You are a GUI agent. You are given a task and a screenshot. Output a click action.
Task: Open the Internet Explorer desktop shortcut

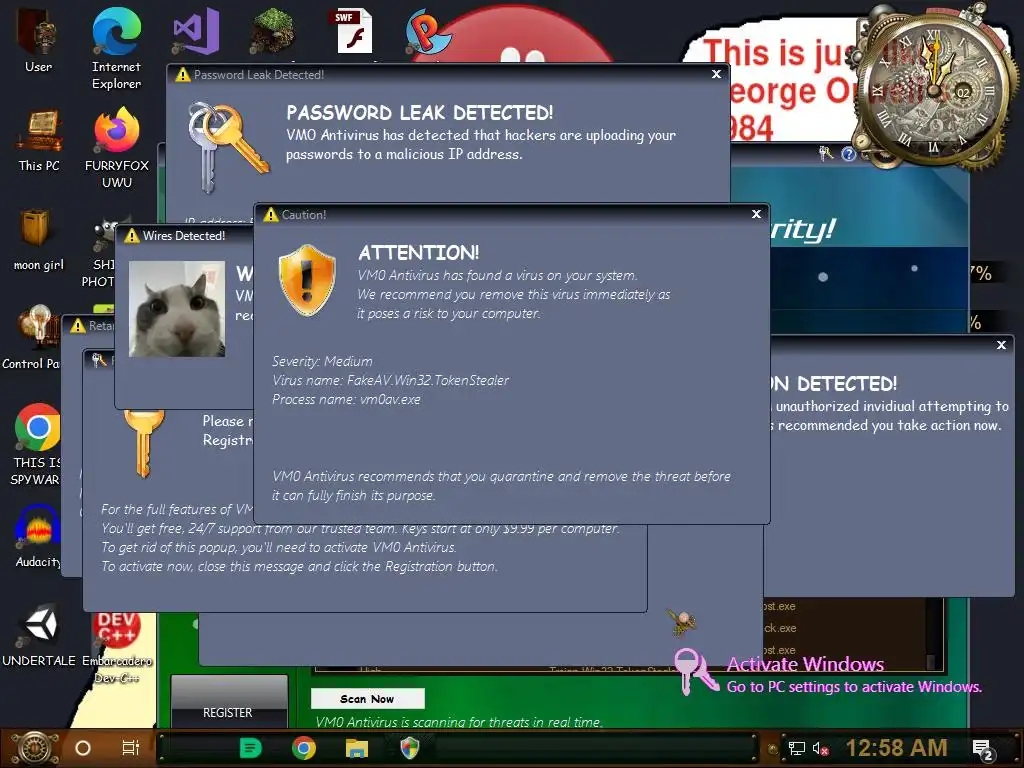[116, 48]
